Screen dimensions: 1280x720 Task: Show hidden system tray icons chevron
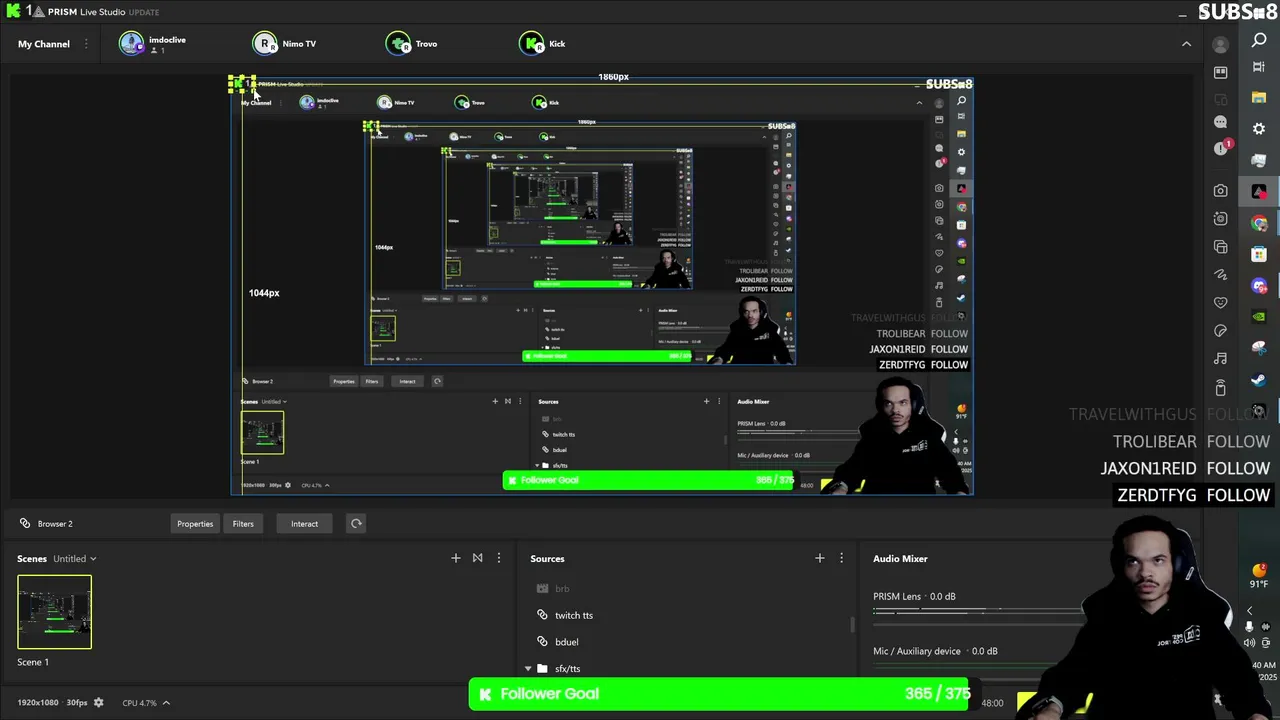point(1249,611)
